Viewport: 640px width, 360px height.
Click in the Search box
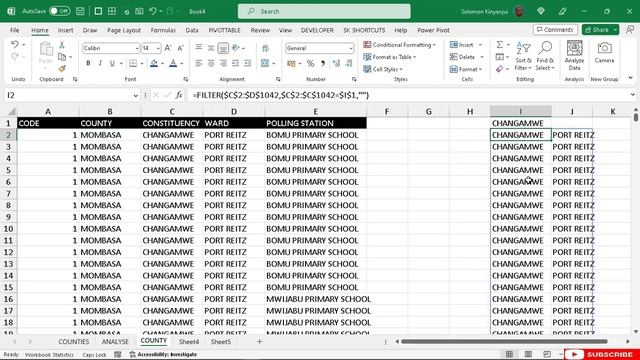point(324,11)
